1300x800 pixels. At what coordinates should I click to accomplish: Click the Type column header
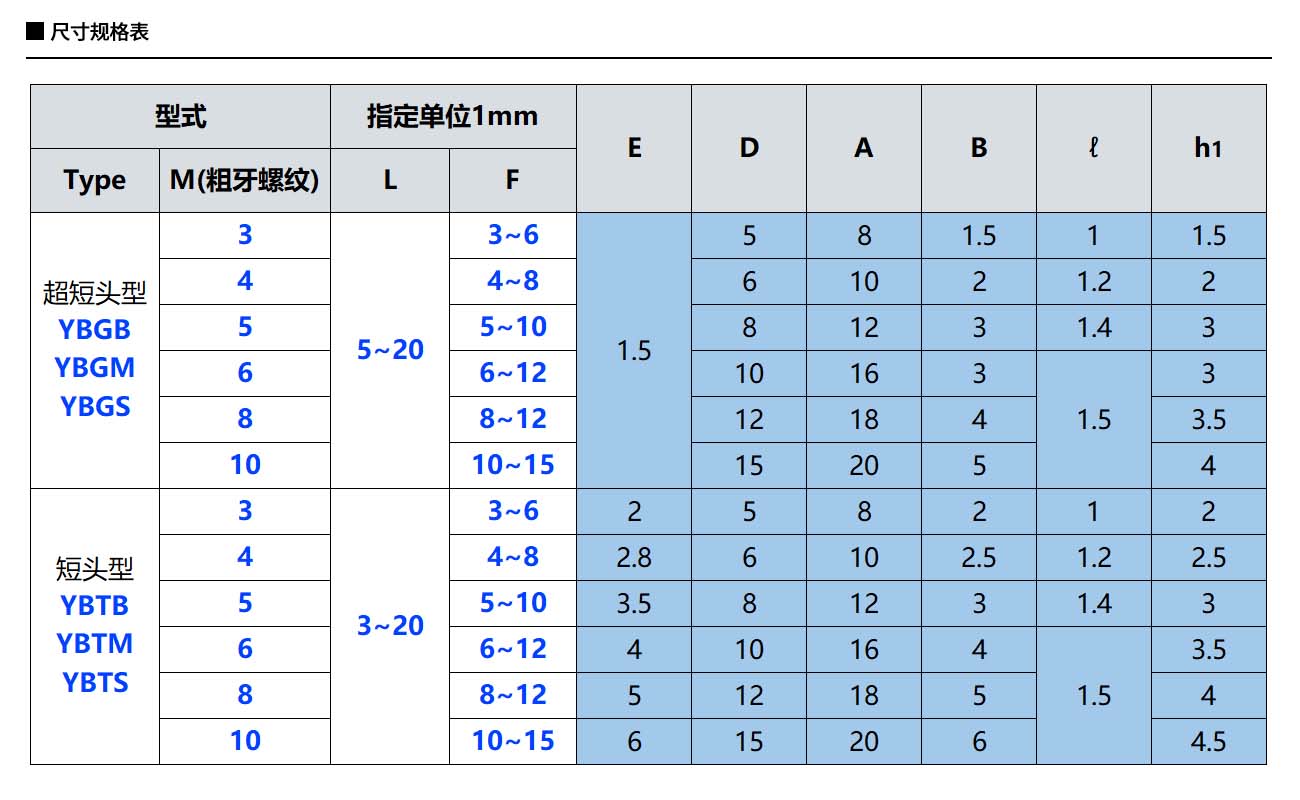[x=95, y=180]
